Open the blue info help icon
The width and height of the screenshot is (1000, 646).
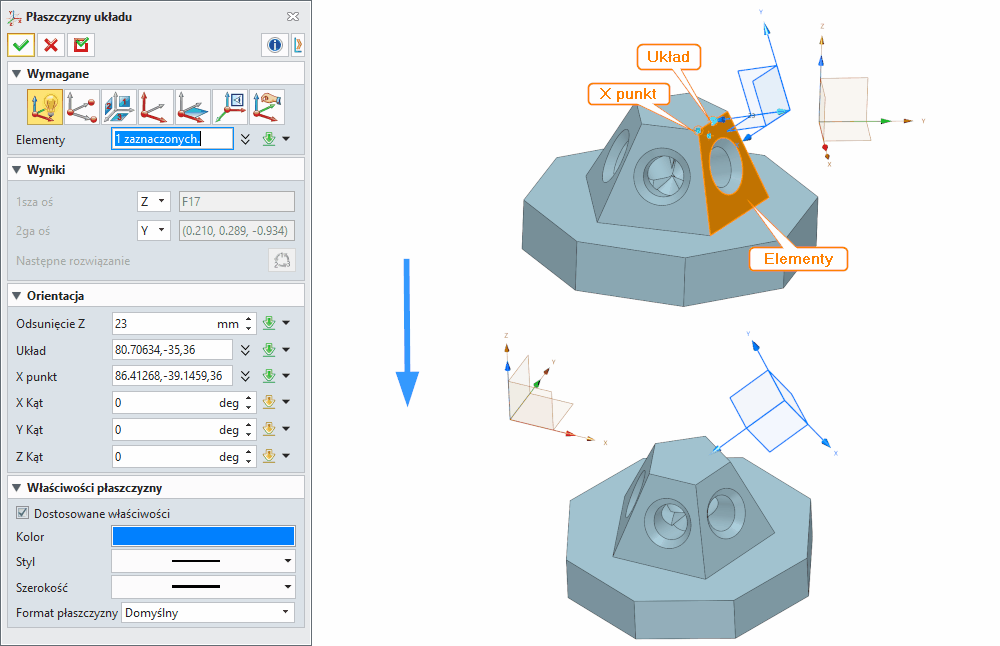pos(274,45)
